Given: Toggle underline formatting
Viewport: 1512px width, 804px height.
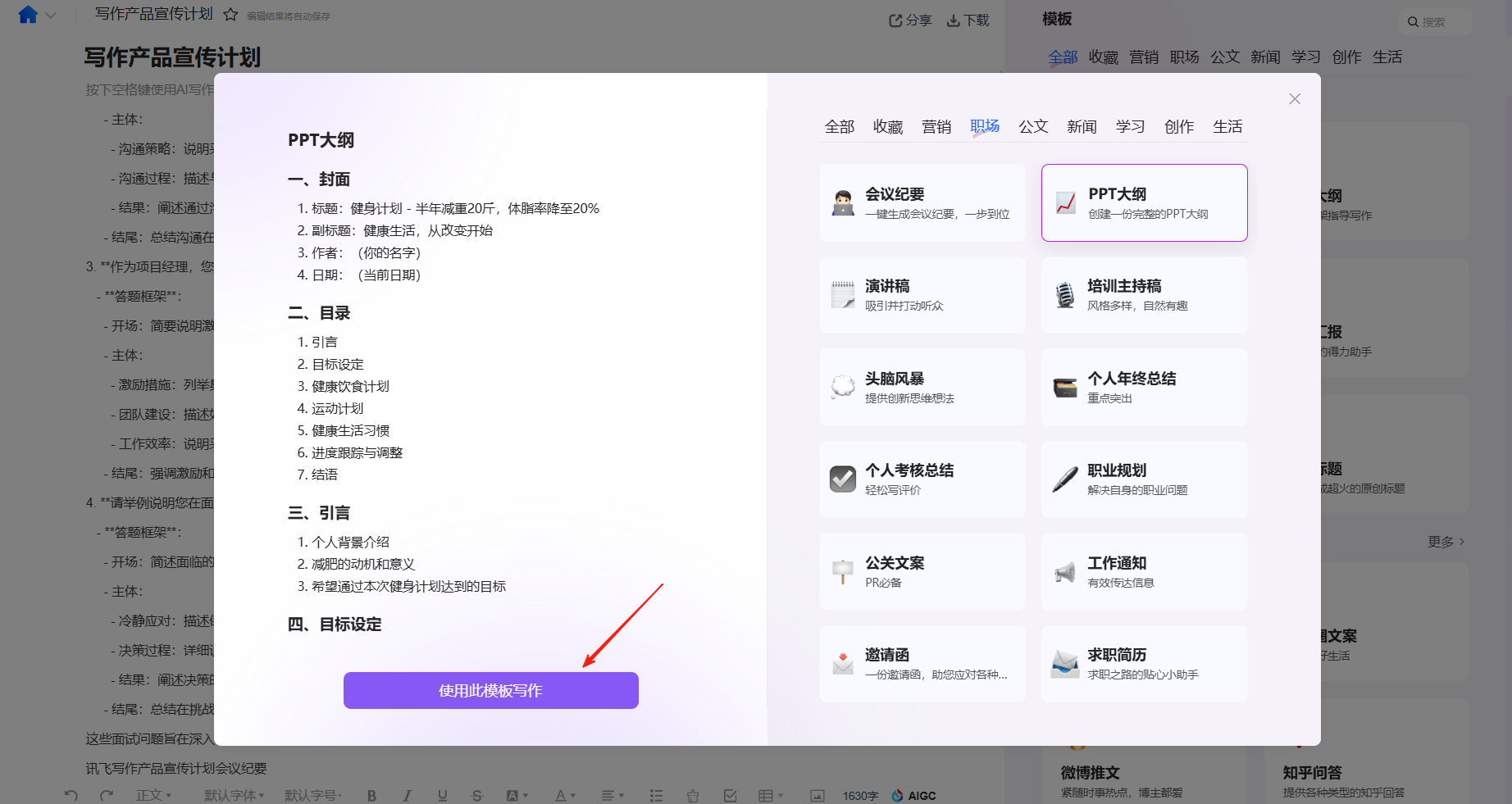Looking at the screenshot, I should [443, 795].
